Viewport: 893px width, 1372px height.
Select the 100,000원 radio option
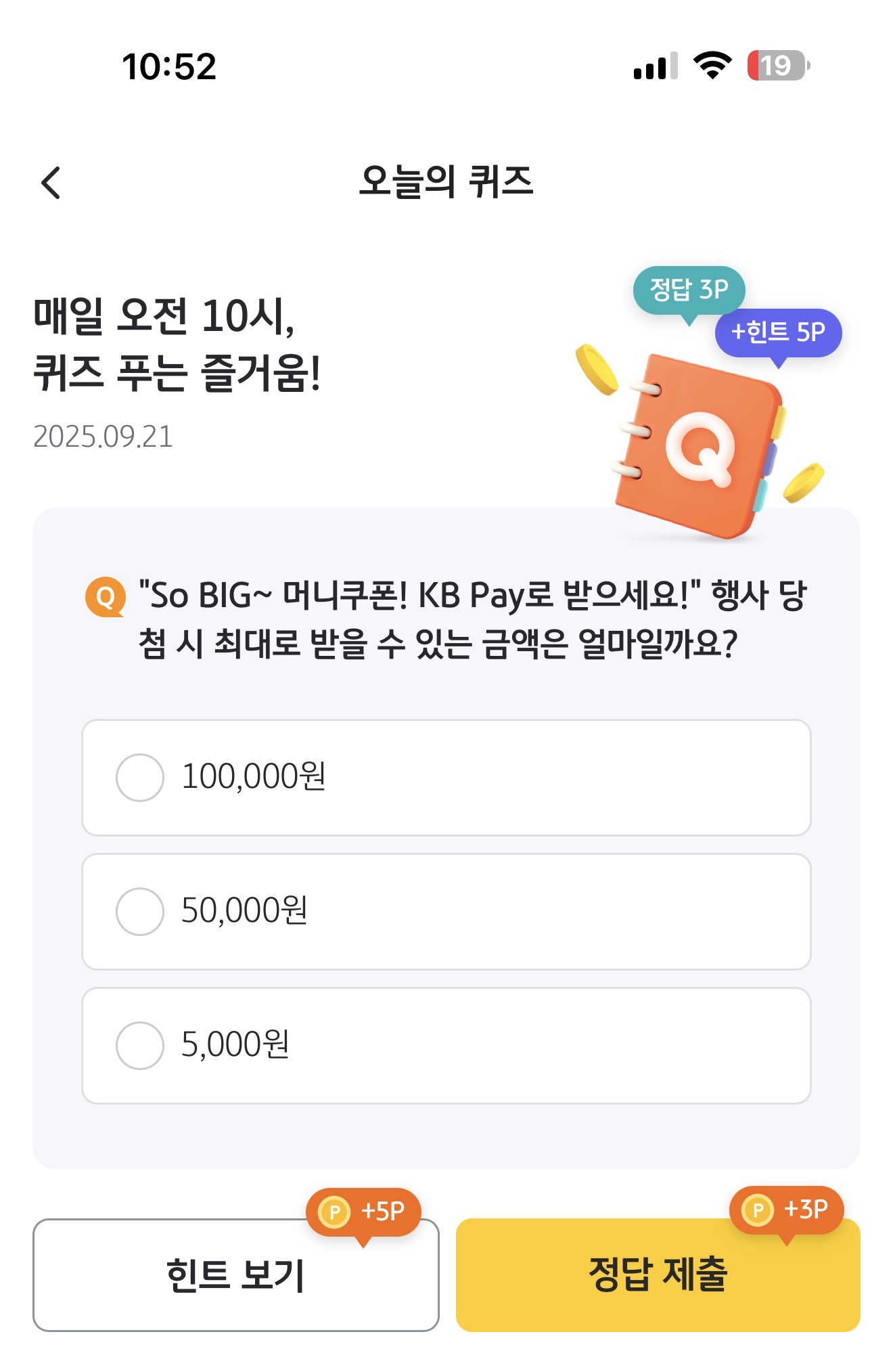(446, 778)
